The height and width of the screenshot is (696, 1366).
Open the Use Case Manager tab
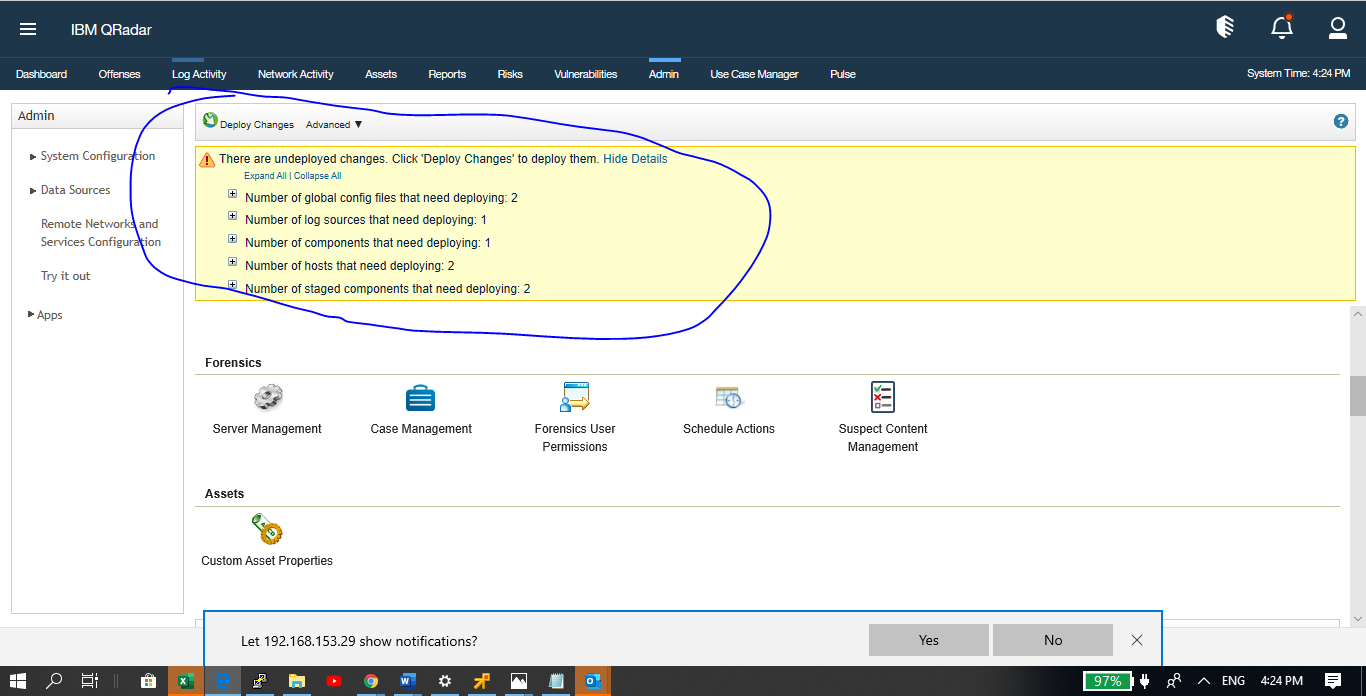coord(754,74)
